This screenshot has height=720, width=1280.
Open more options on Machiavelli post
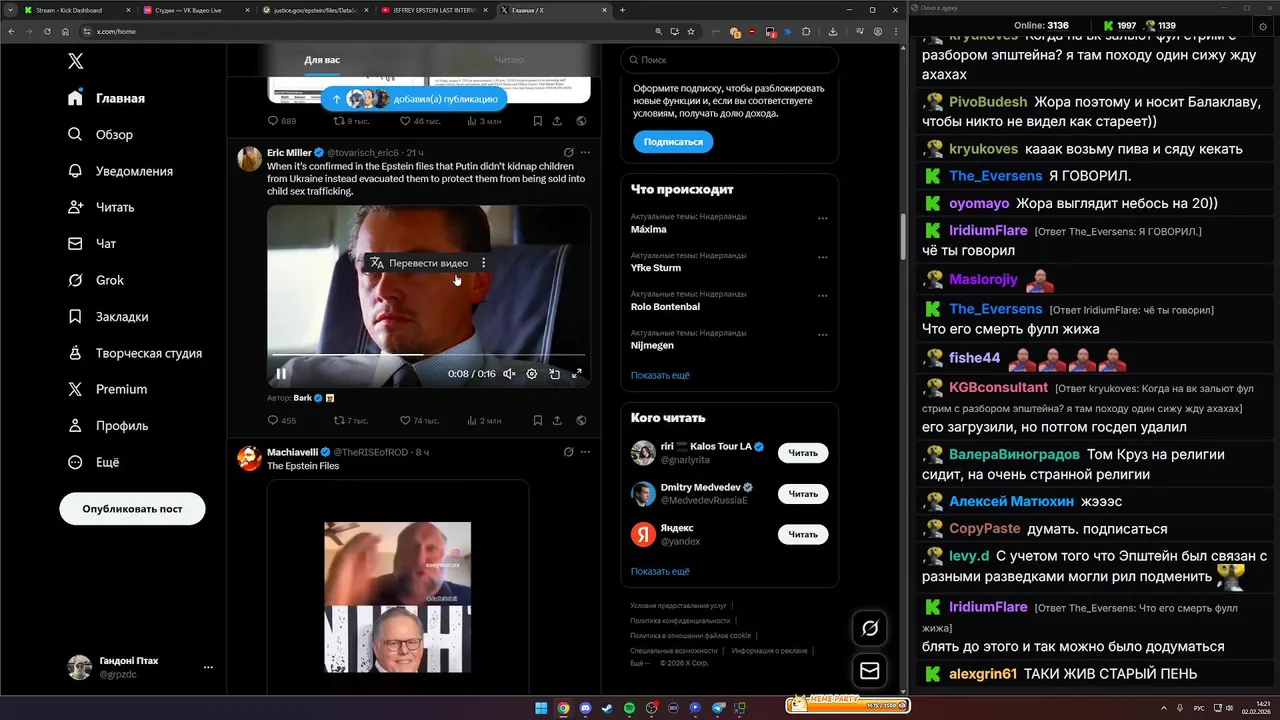tap(585, 452)
